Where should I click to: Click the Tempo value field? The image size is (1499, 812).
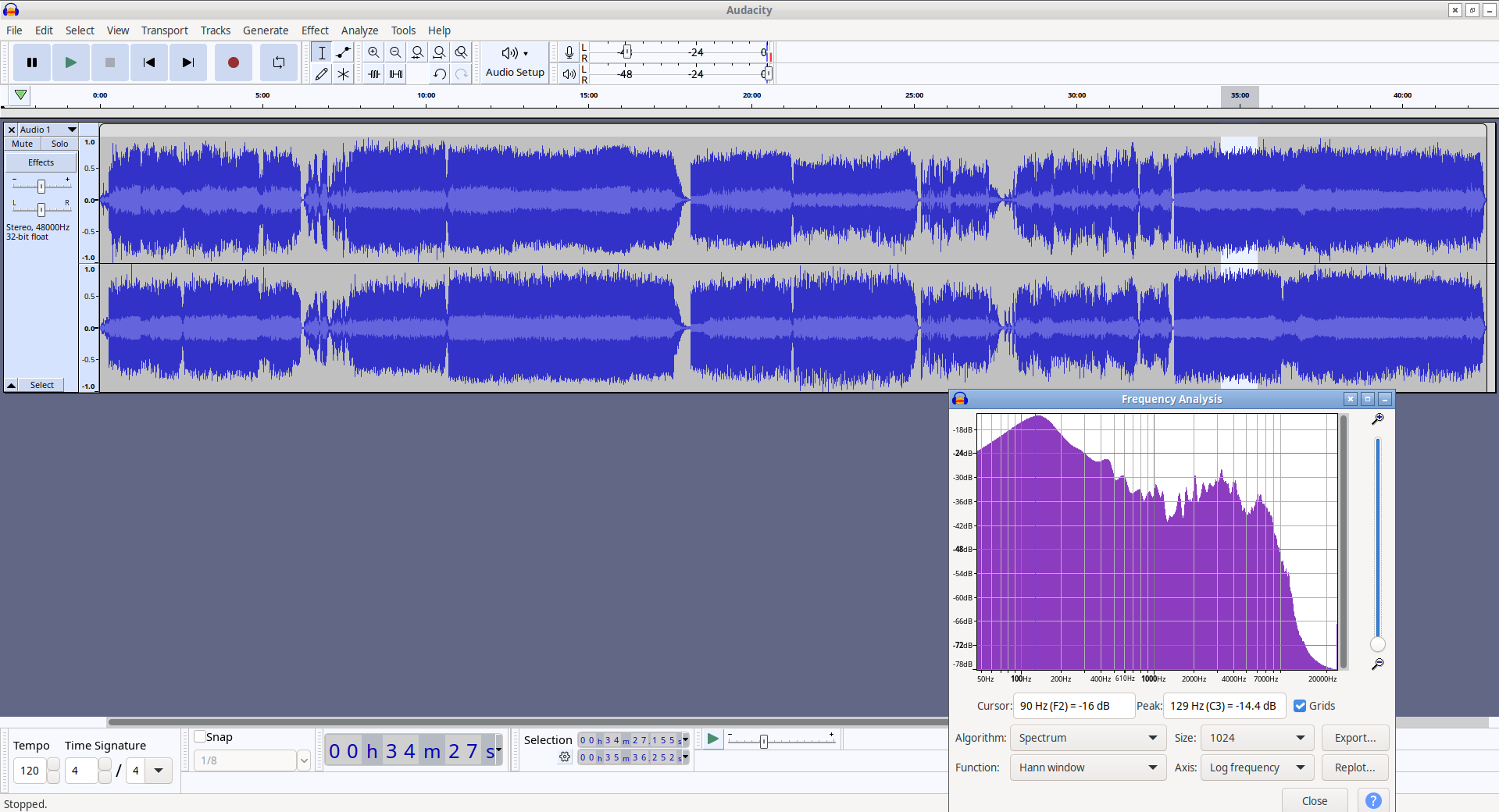tap(30, 771)
